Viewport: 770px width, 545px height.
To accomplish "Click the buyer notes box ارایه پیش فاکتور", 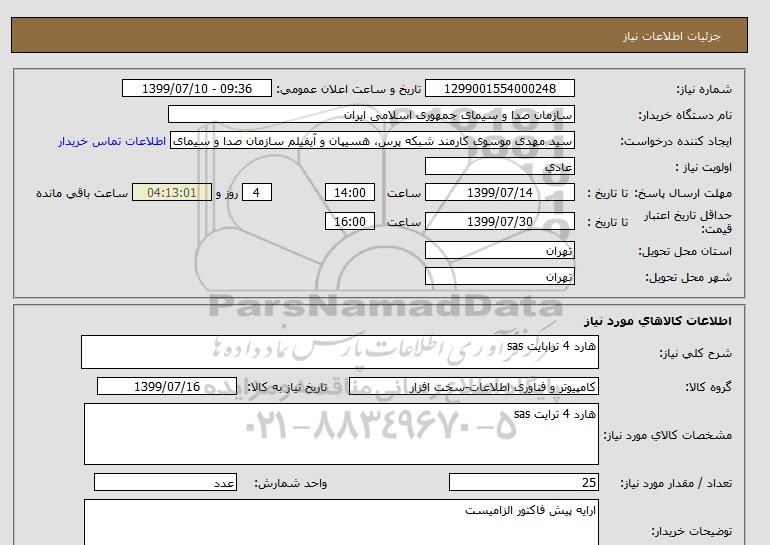I will click(341, 522).
